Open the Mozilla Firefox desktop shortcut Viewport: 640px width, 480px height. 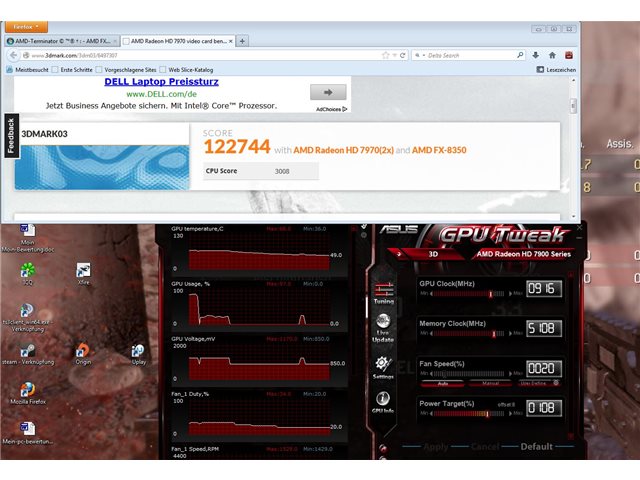tap(28, 393)
